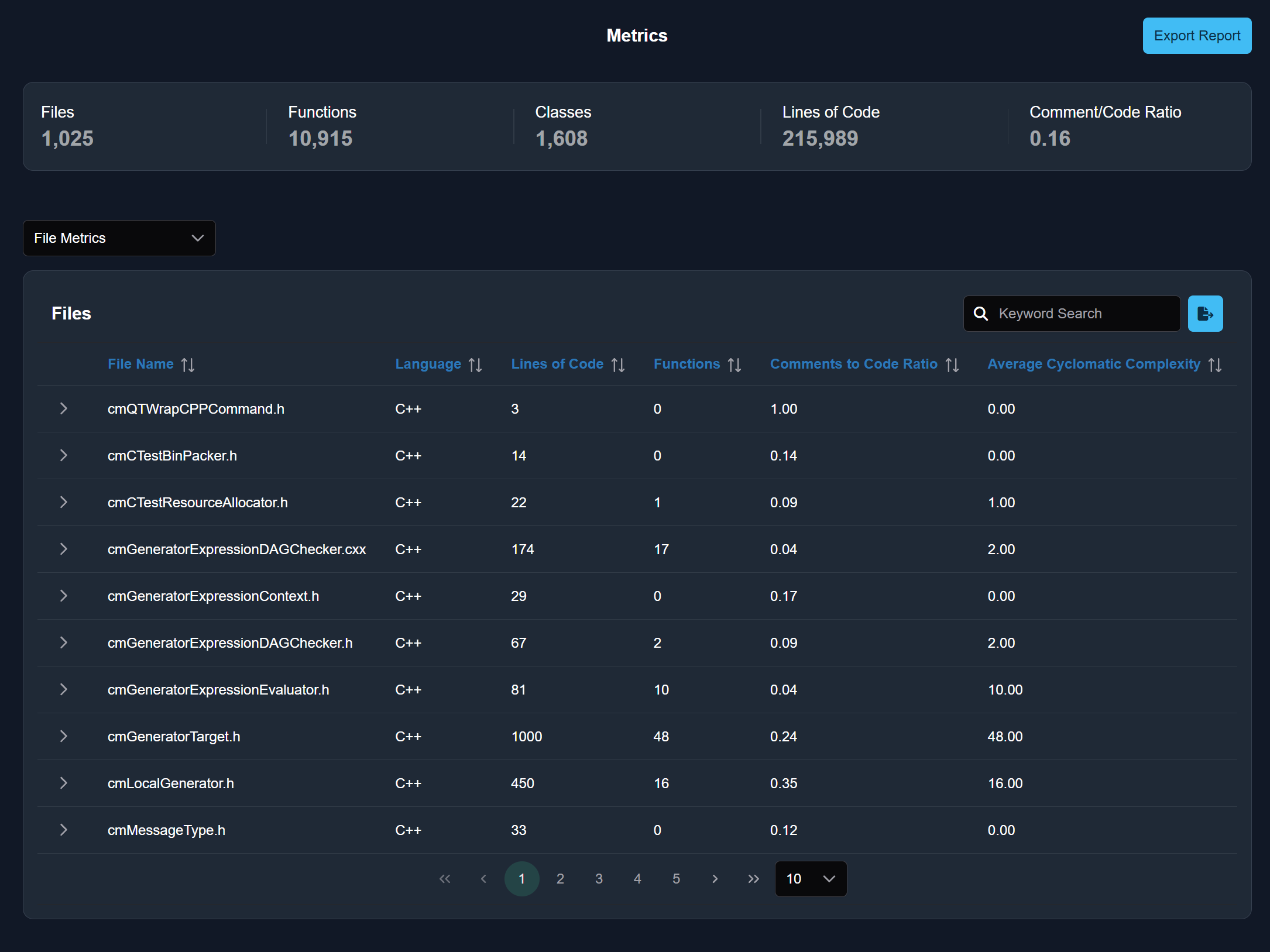Screen dimensions: 1270x952
Task: Expand the cmGeneratorTarget.h row
Action: (x=64, y=736)
